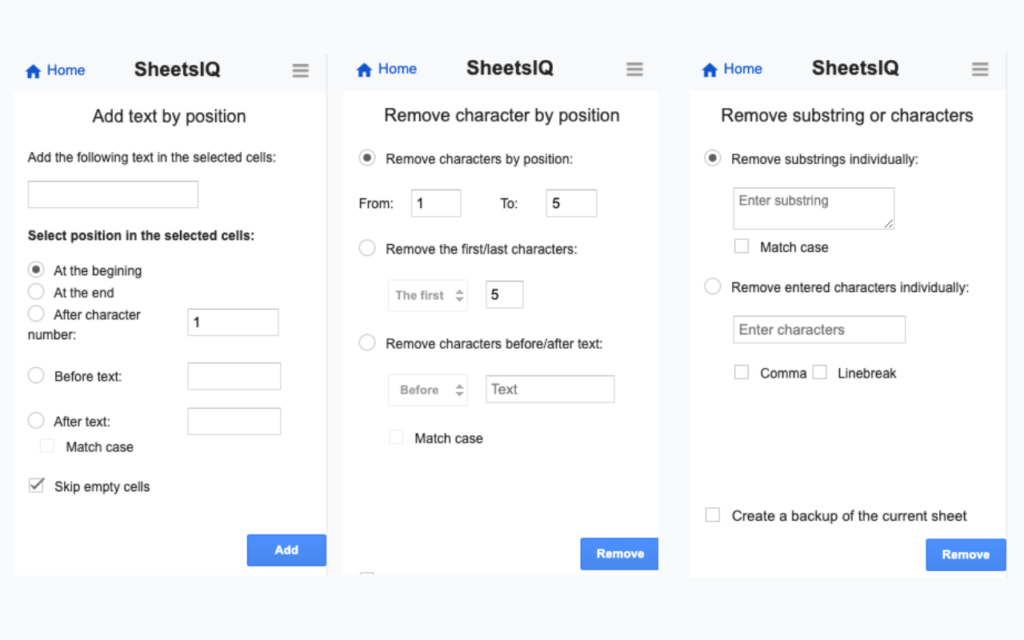Click the 'Remove character by position' heading
Screen dimensions: 1024x640
pos(502,115)
